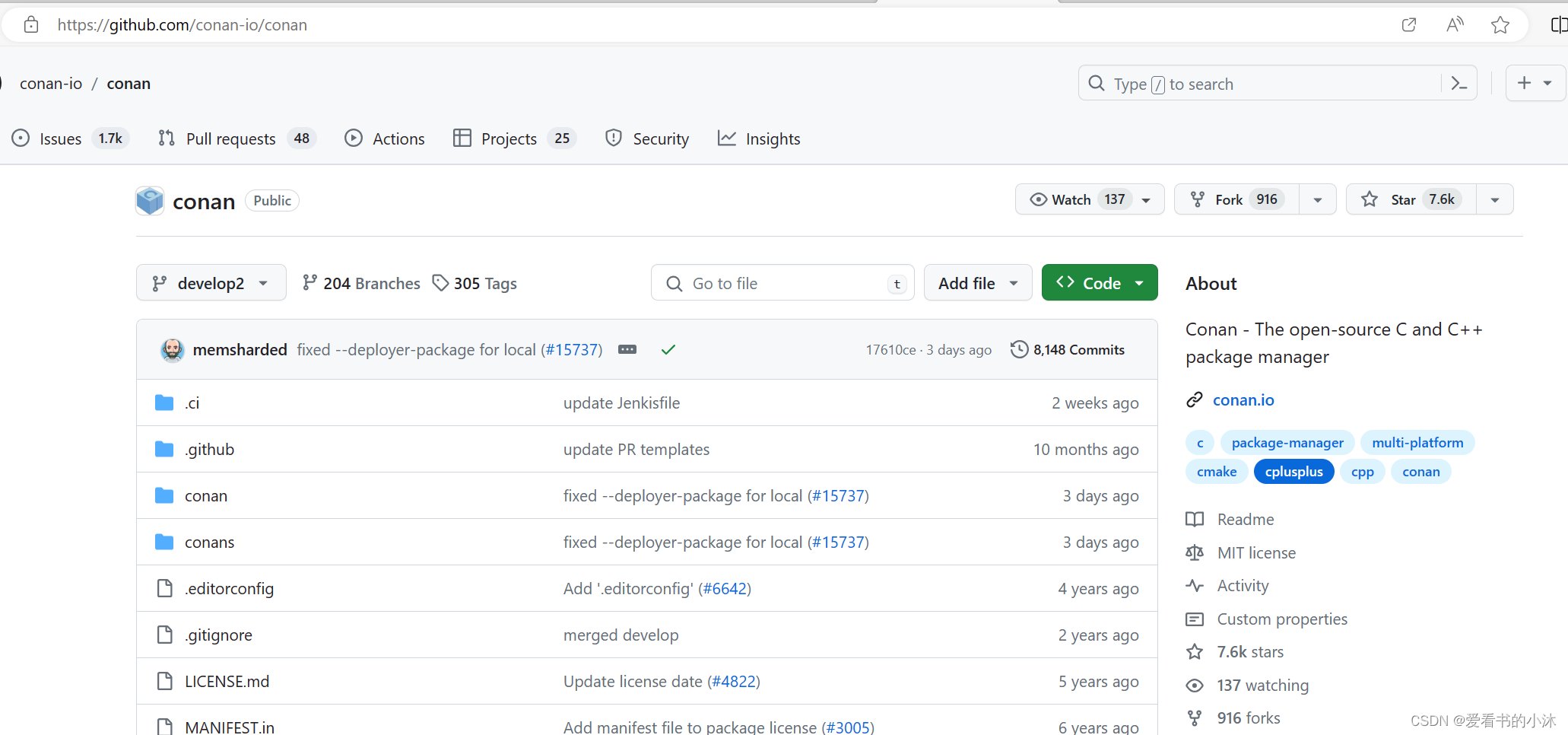The width and height of the screenshot is (1568, 735).
Task: Click the .editorconfig file icon
Action: [164, 588]
